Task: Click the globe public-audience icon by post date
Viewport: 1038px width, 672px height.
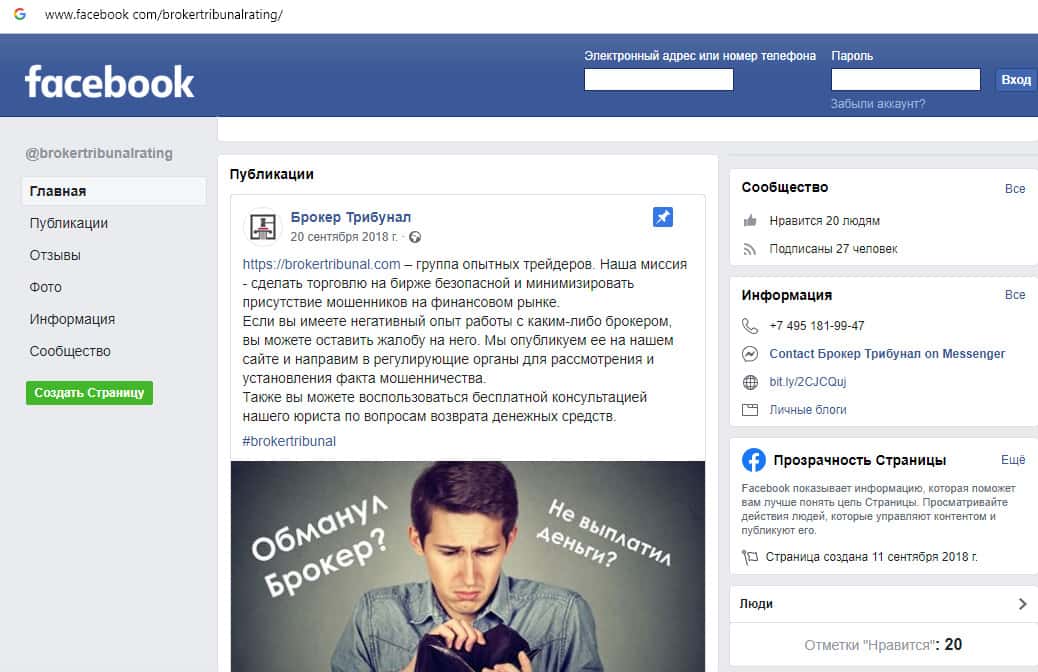Action: coord(415,237)
